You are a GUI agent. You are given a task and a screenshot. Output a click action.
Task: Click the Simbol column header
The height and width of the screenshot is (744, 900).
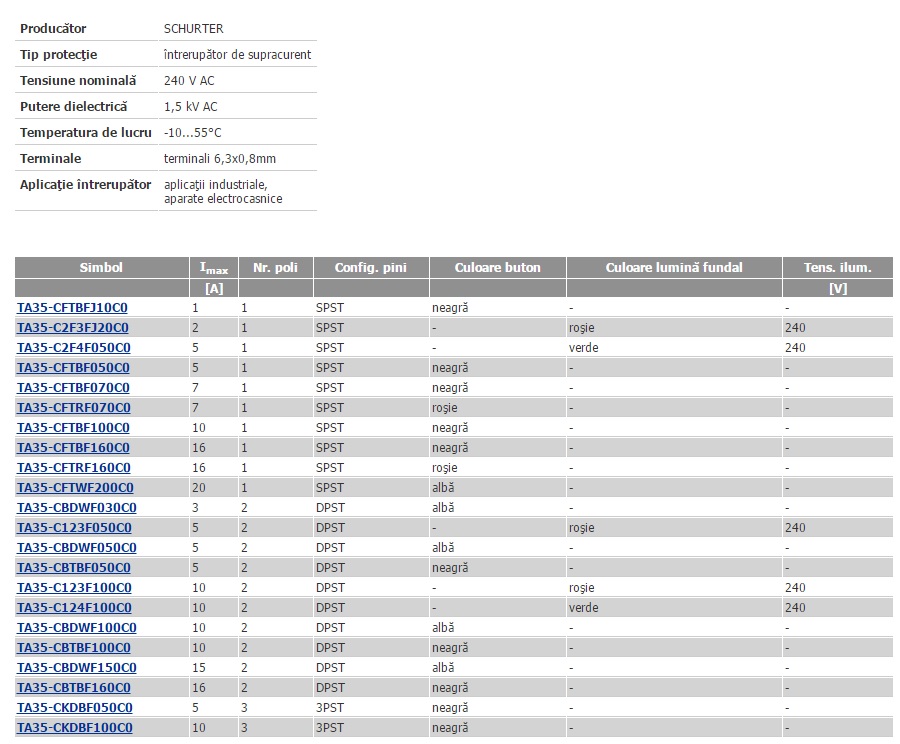[x=102, y=268]
